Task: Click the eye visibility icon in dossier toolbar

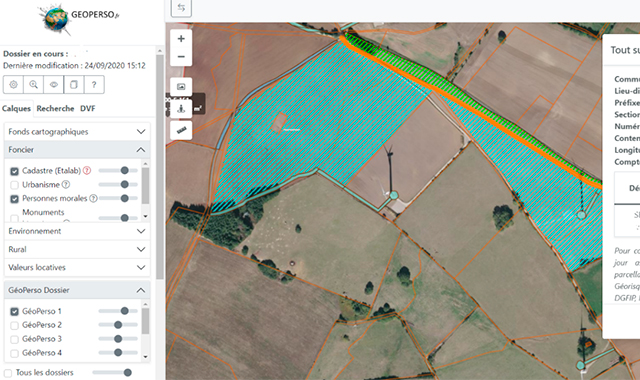Action: (x=53, y=84)
